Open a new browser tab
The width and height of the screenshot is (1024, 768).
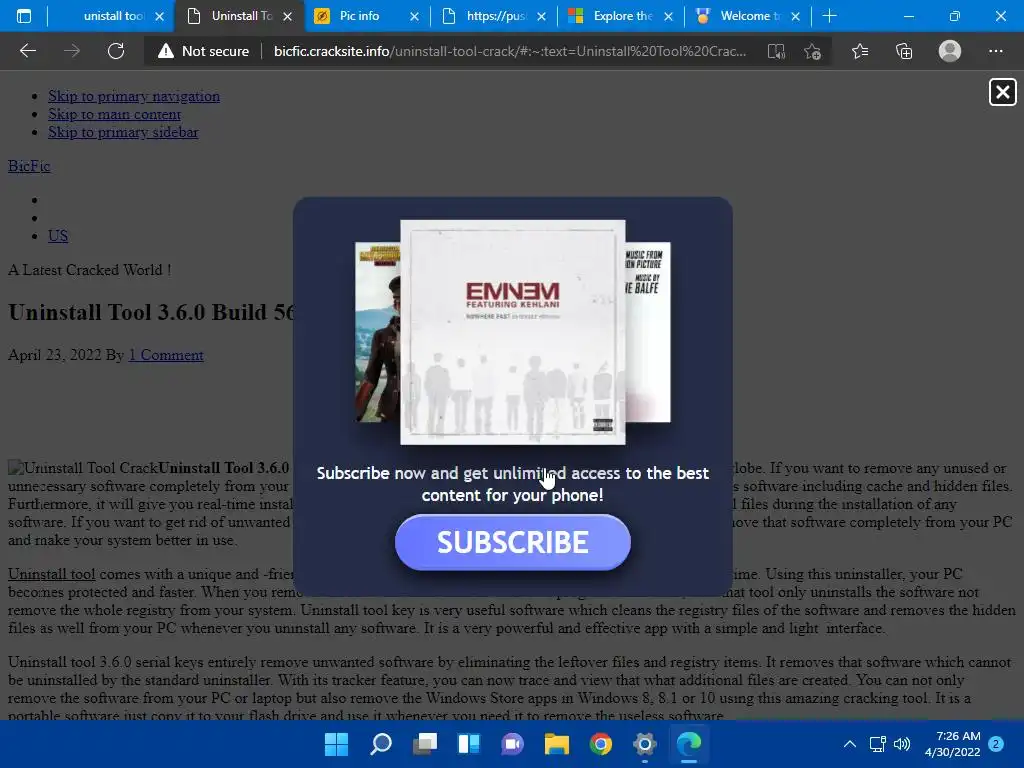click(x=829, y=16)
